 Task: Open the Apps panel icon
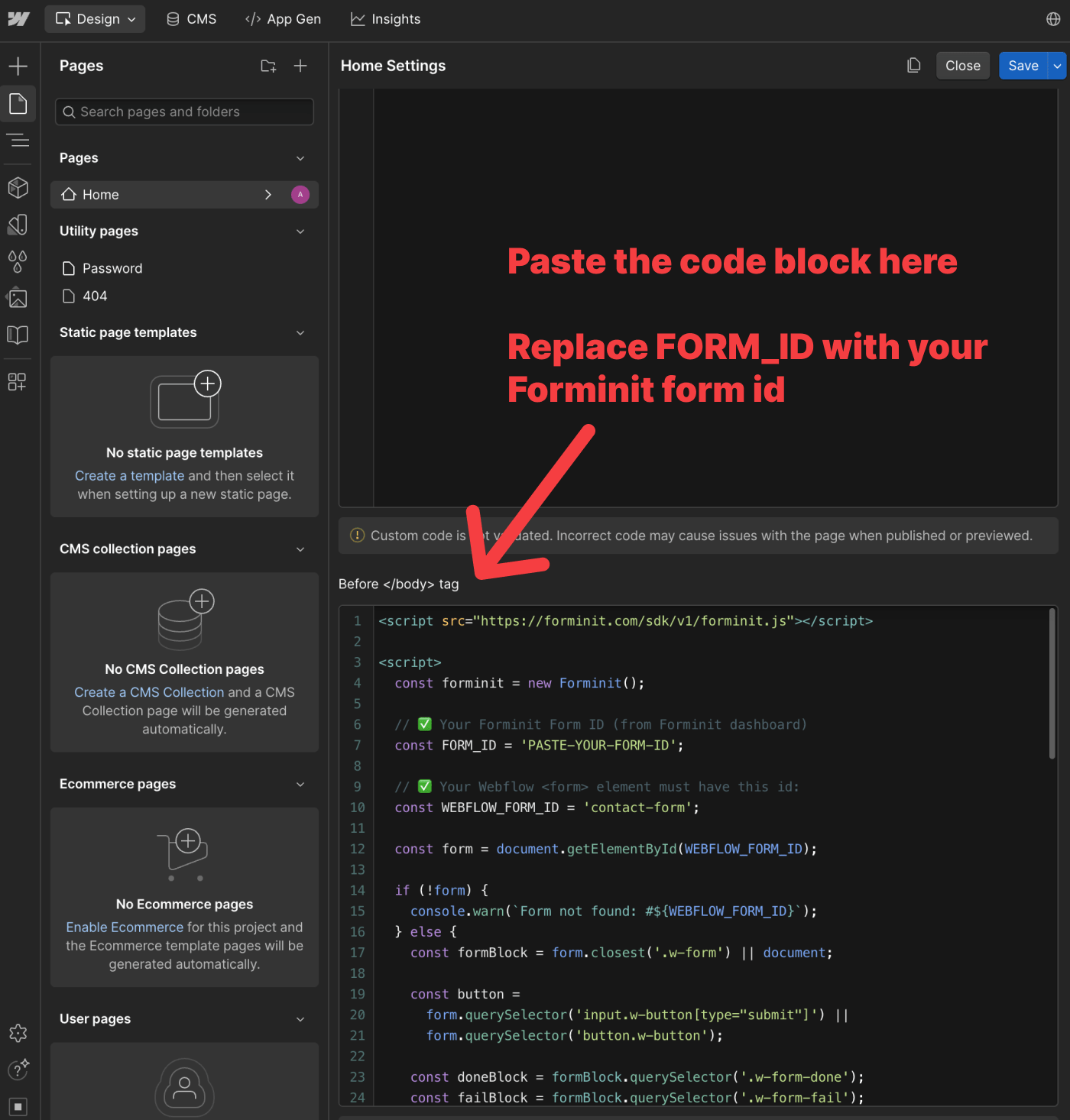(x=18, y=382)
